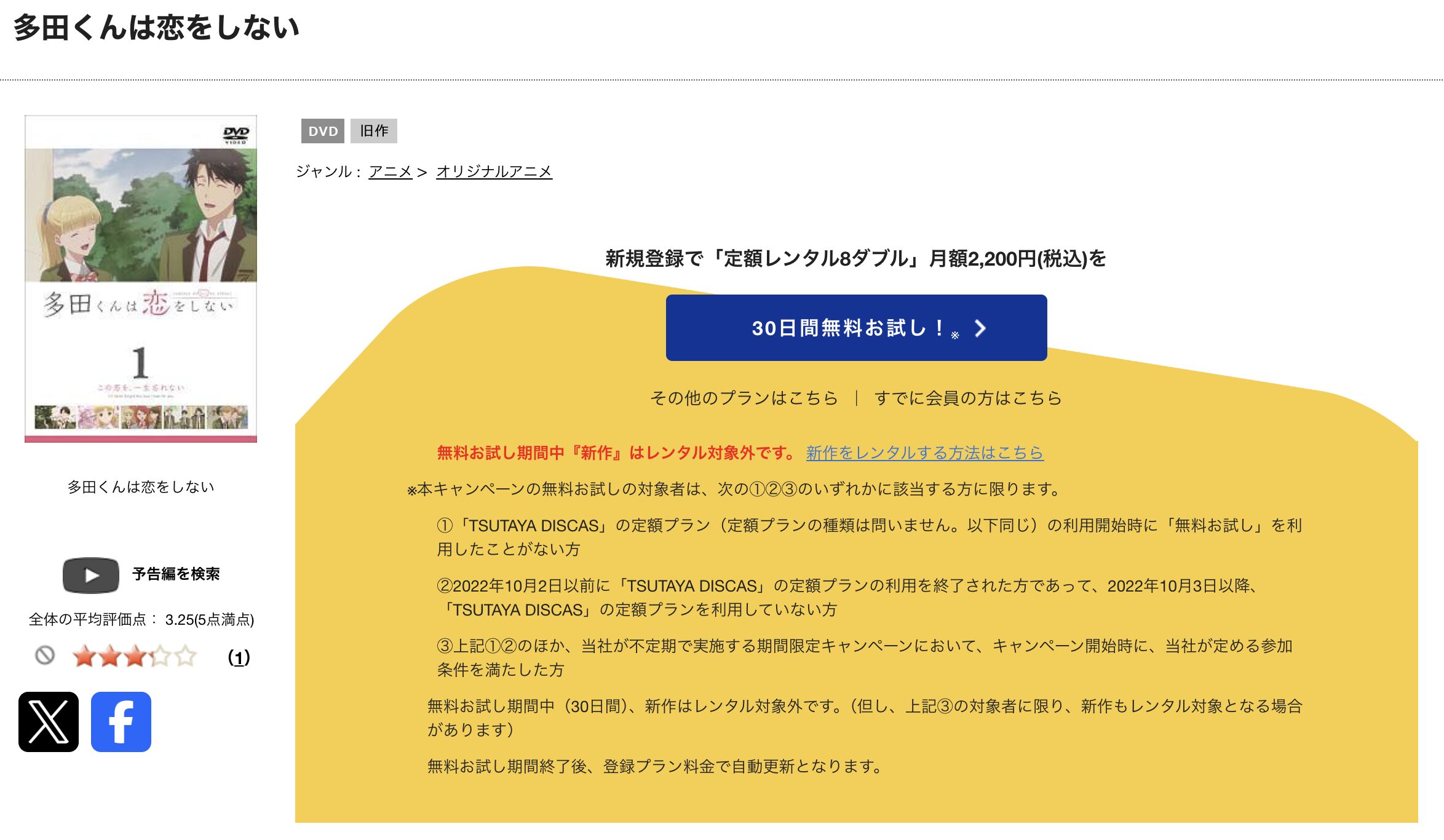1444x840 pixels.
Task: Rate five stars
Action: click(185, 656)
